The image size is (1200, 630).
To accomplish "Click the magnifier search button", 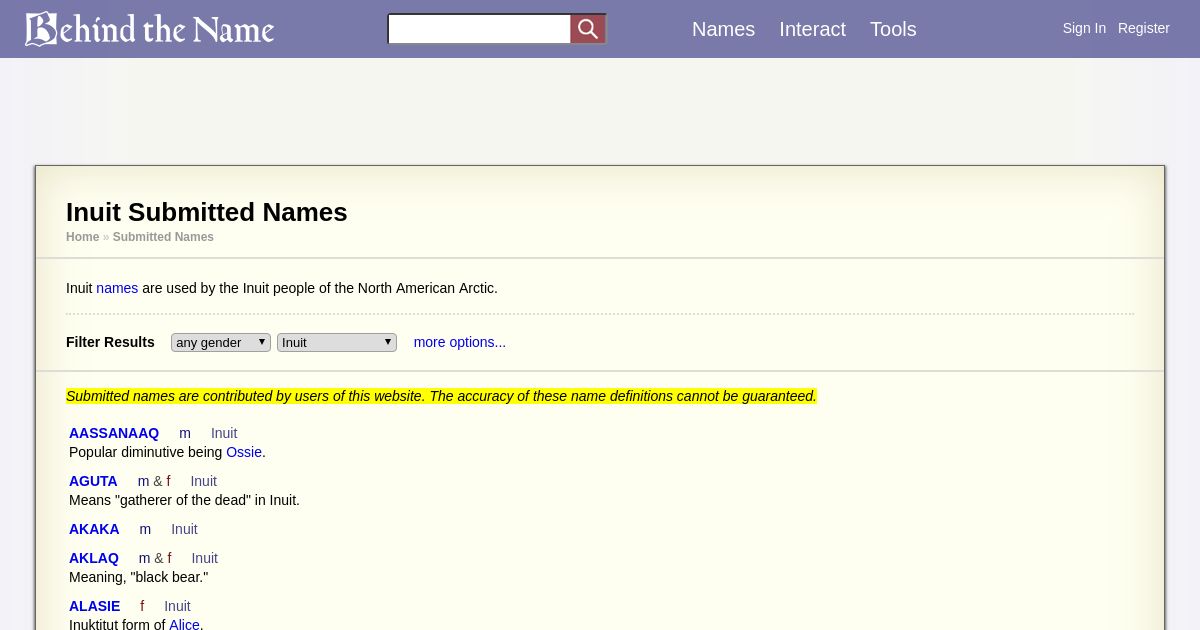I will pyautogui.click(x=588, y=29).
